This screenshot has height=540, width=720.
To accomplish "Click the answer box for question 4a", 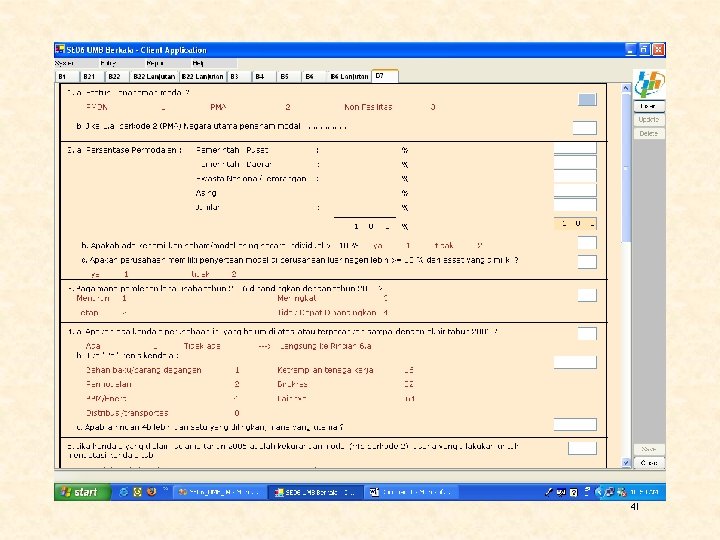I will point(587,334).
